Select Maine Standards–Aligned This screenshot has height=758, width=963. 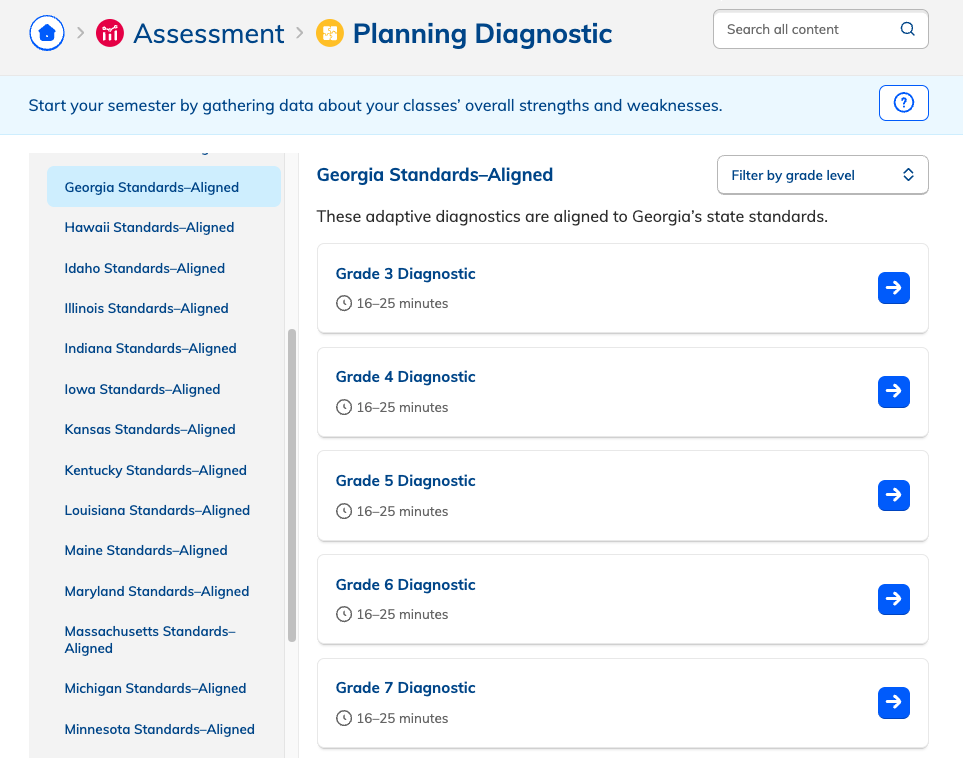coord(146,550)
